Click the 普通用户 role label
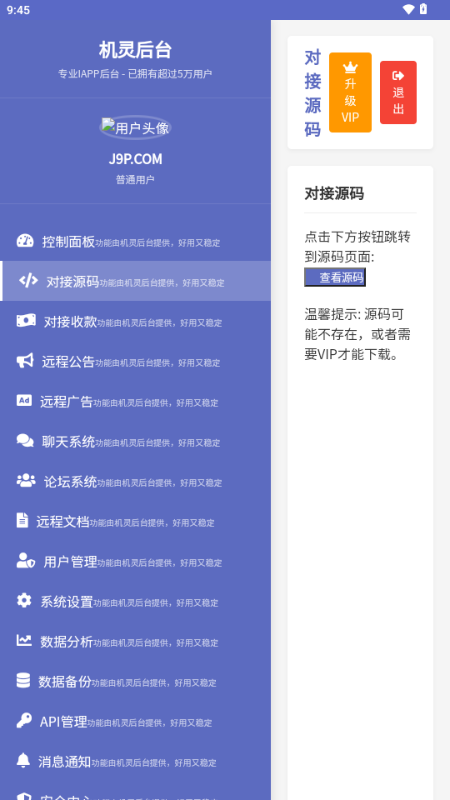This screenshot has height=800, width=450. point(135,180)
